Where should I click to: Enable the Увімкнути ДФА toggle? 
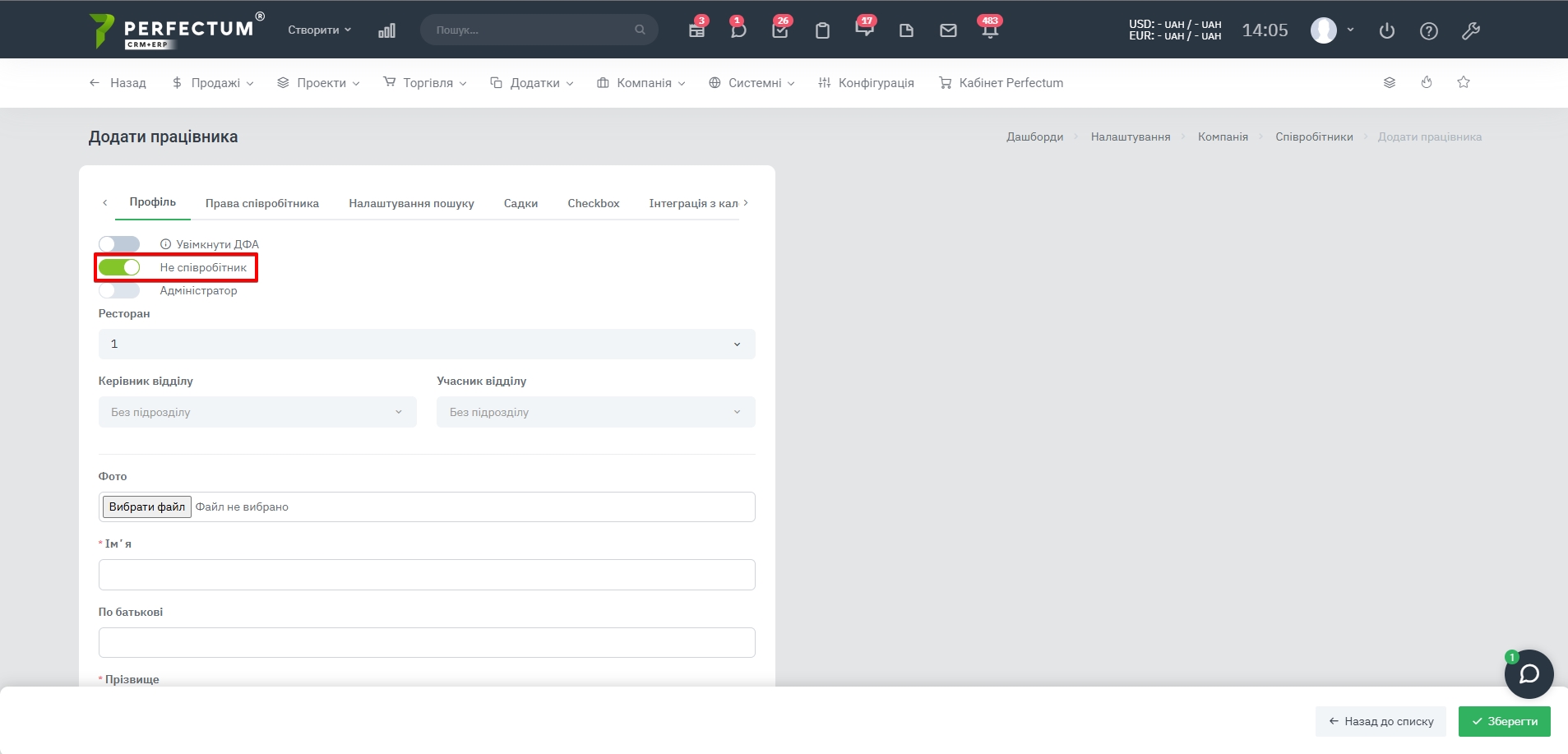tap(119, 244)
